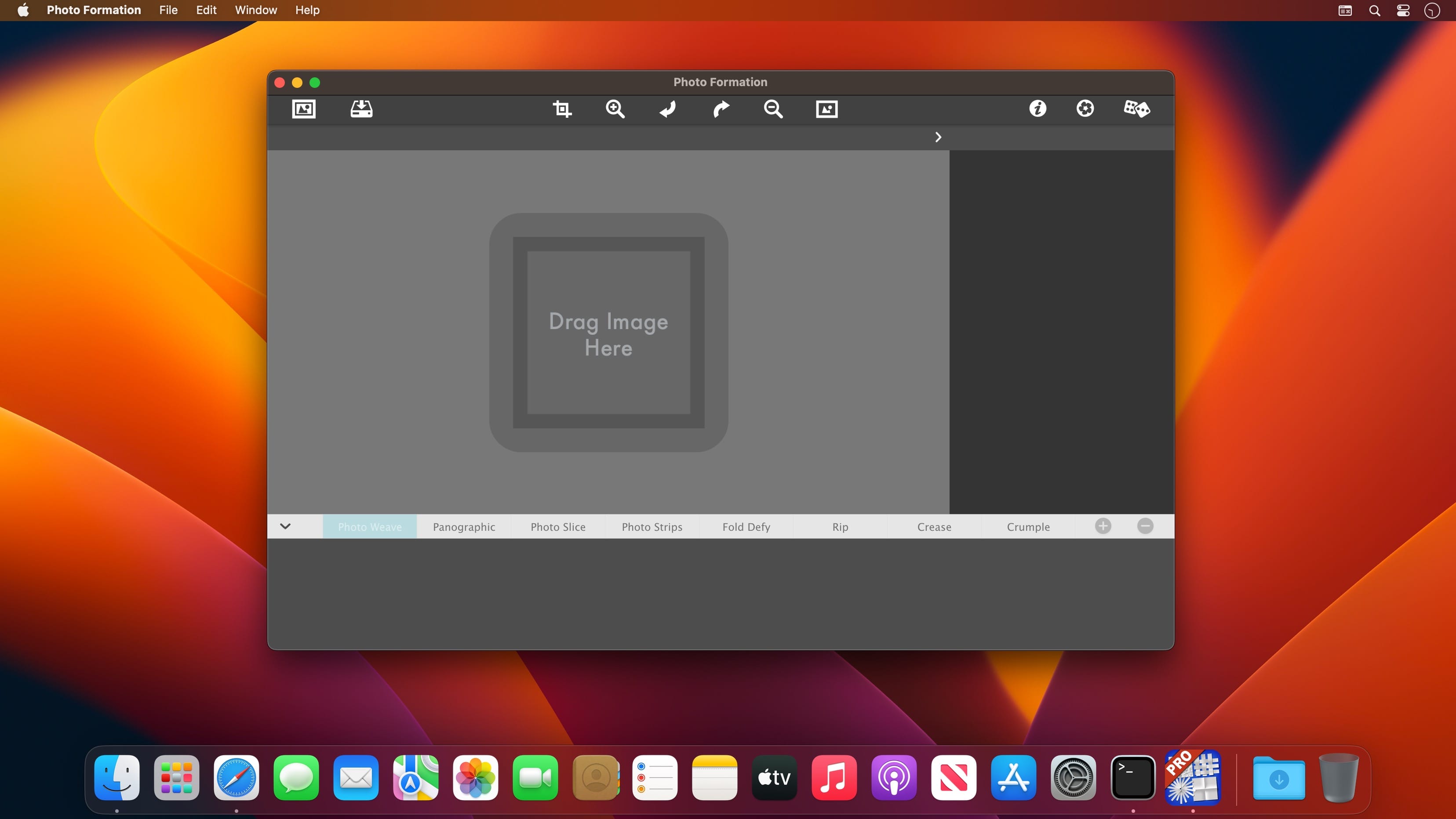
Task: Switch to the Photo Slice tab
Action: tap(558, 526)
